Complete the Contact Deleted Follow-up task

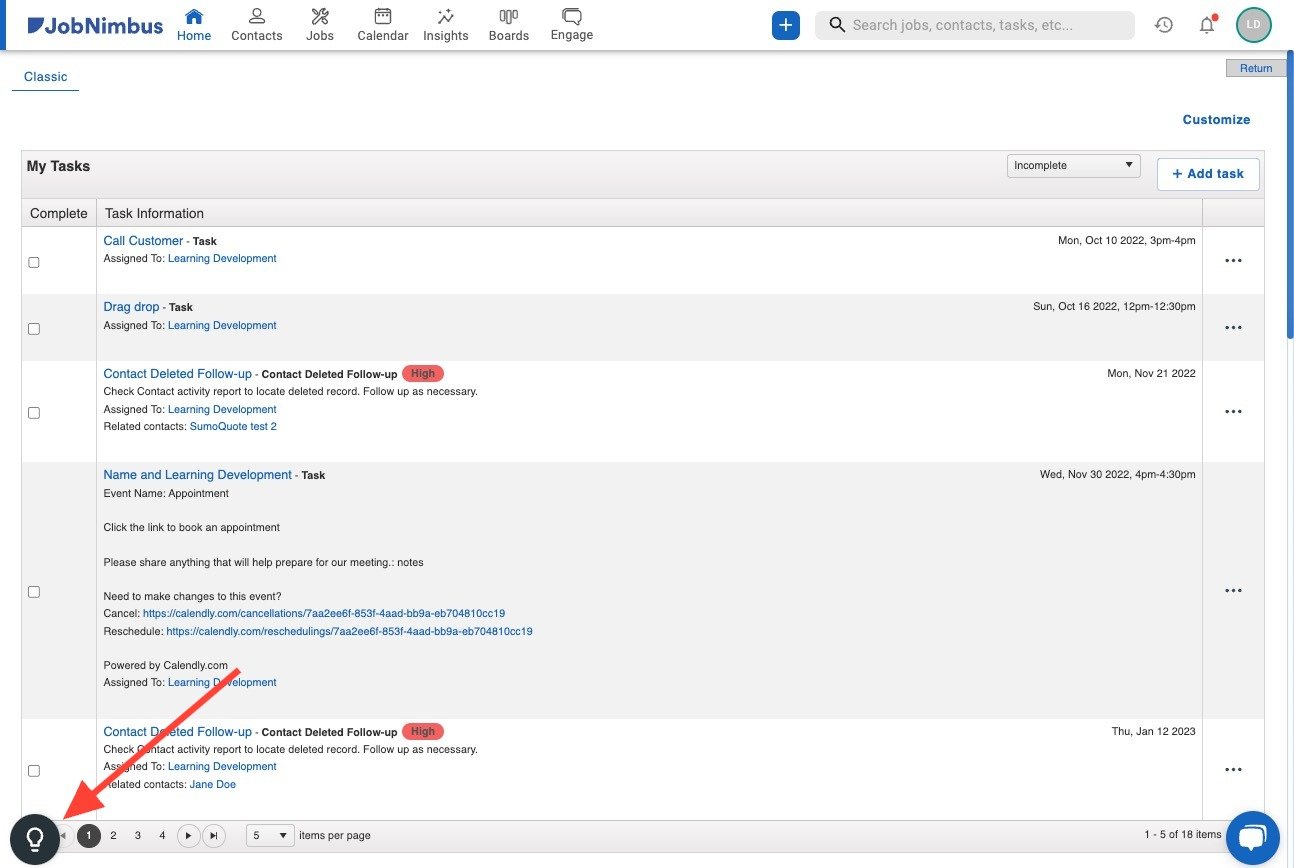(33, 412)
